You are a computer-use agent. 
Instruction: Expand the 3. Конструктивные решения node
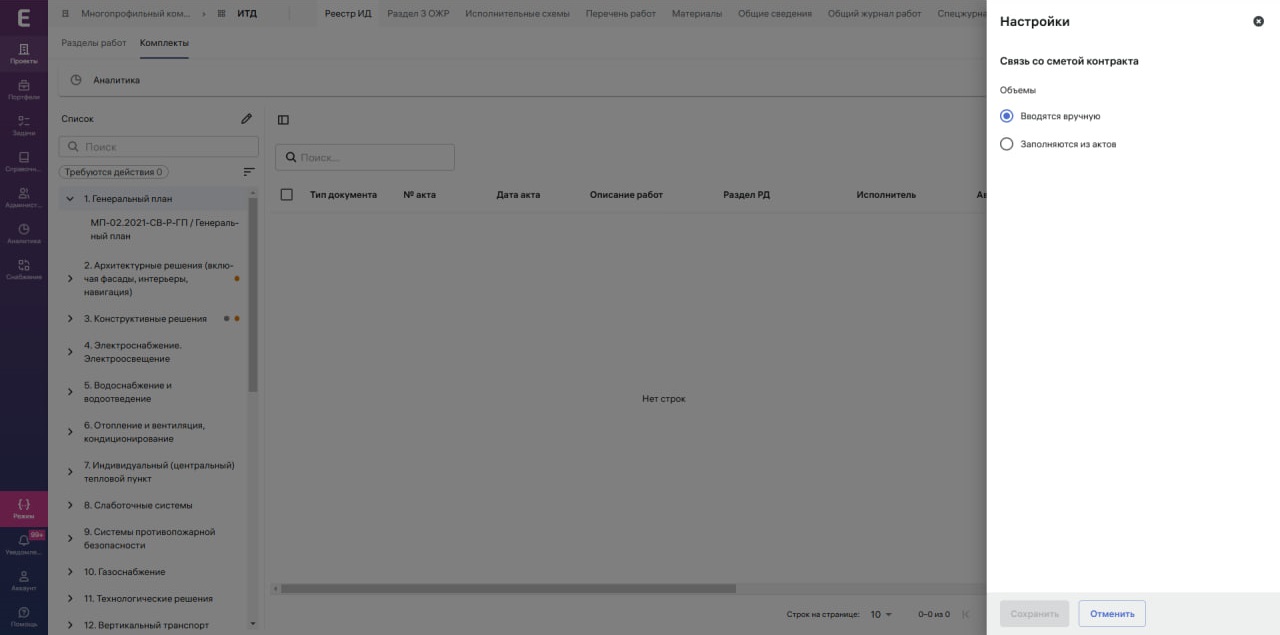tap(70, 319)
